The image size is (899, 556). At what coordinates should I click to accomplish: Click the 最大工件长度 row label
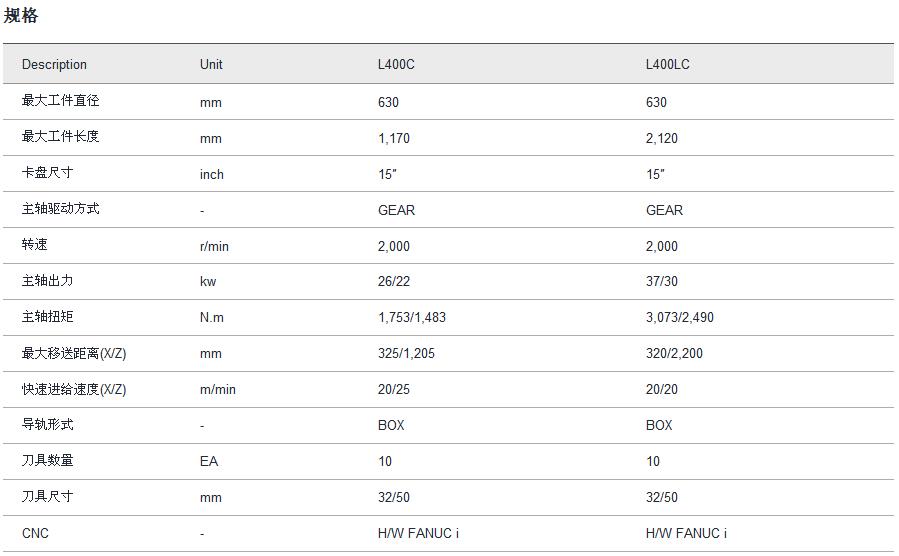tap(61, 137)
